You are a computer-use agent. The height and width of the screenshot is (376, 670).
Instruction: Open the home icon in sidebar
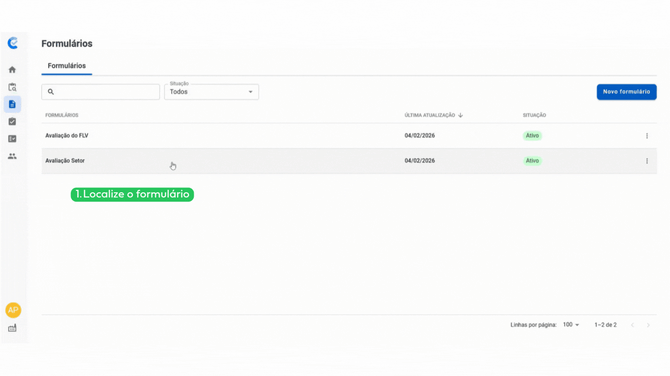pos(12,70)
